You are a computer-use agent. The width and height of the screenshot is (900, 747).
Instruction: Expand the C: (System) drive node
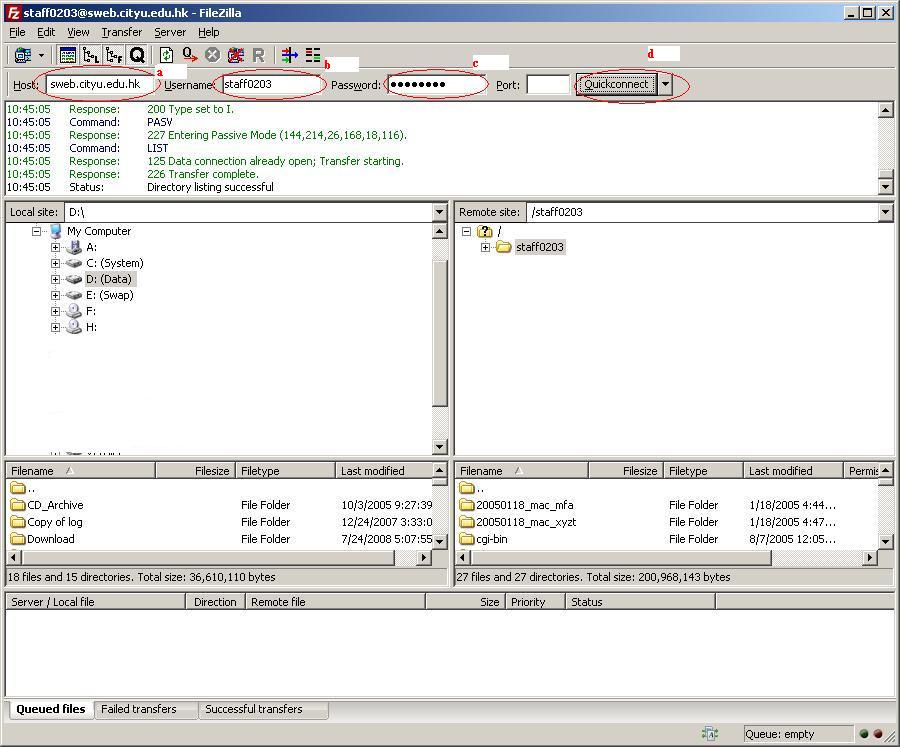pyautogui.click(x=56, y=263)
